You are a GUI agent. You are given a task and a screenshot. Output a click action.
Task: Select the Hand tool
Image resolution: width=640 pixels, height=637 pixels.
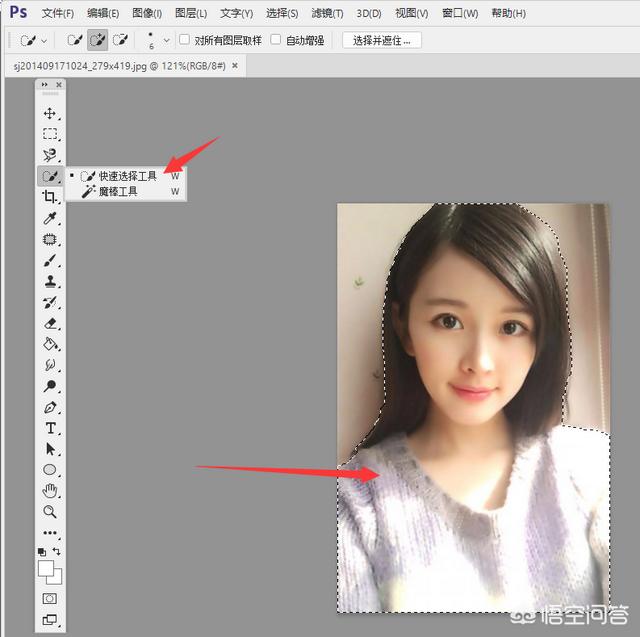pyautogui.click(x=50, y=491)
